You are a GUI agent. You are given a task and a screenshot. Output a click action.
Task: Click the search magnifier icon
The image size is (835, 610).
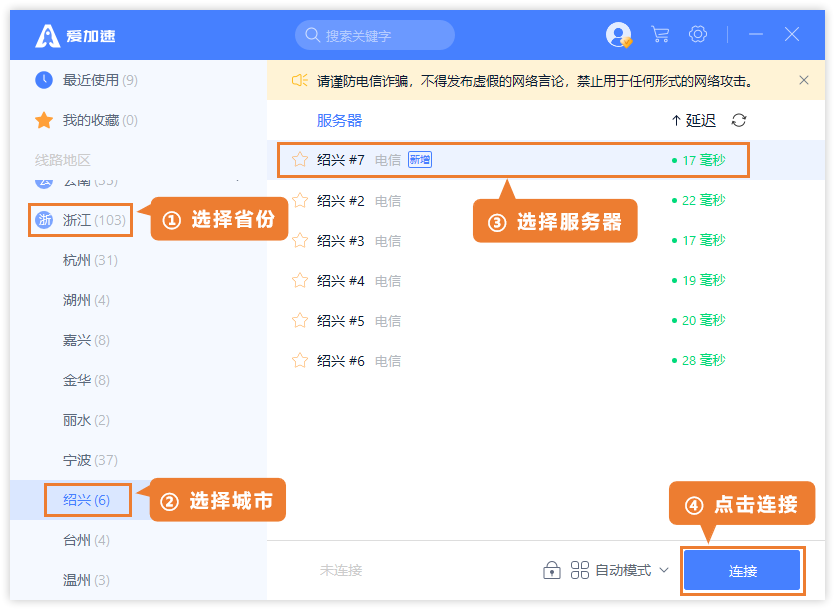click(x=312, y=35)
